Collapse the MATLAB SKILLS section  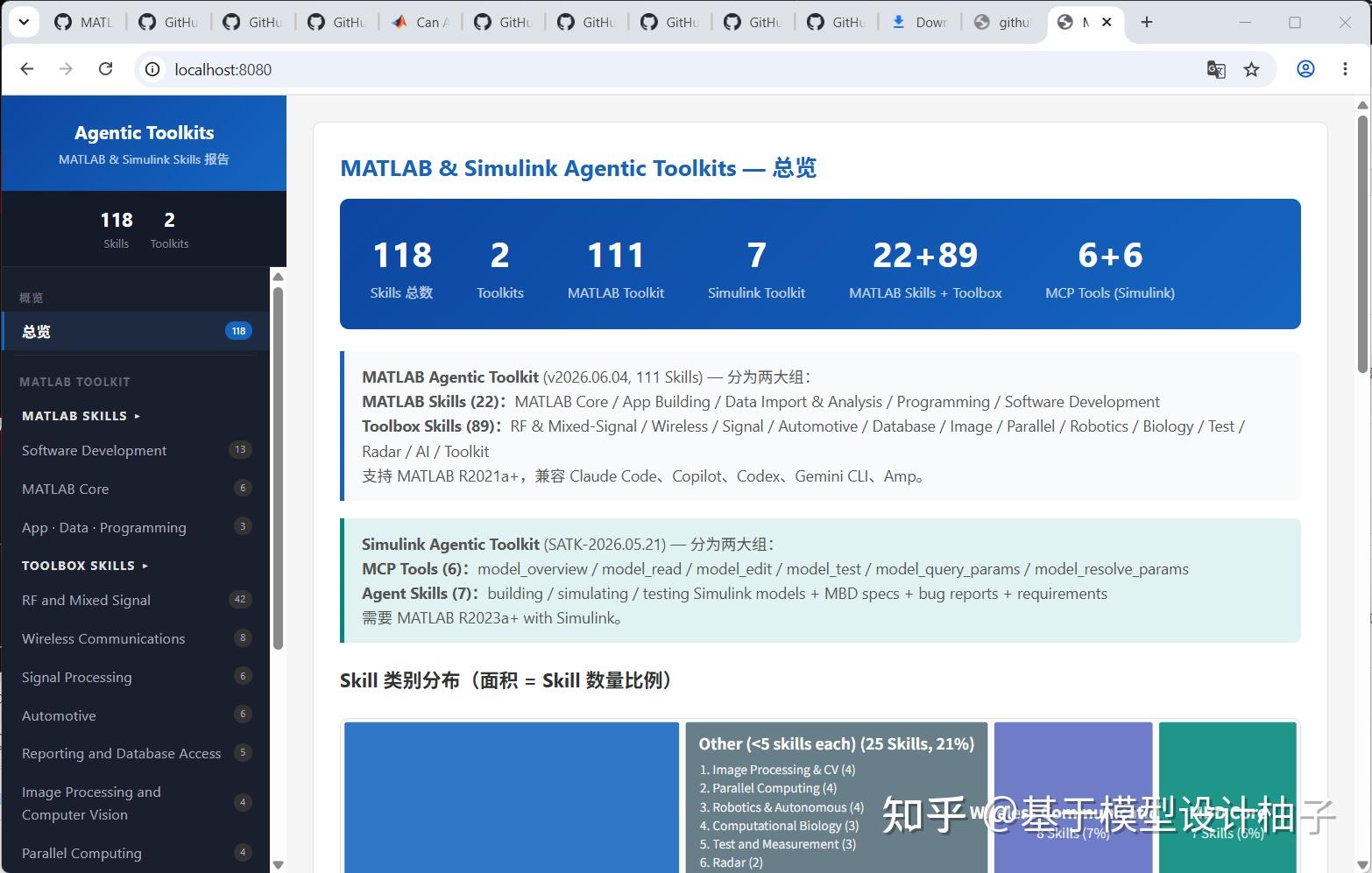(81, 416)
